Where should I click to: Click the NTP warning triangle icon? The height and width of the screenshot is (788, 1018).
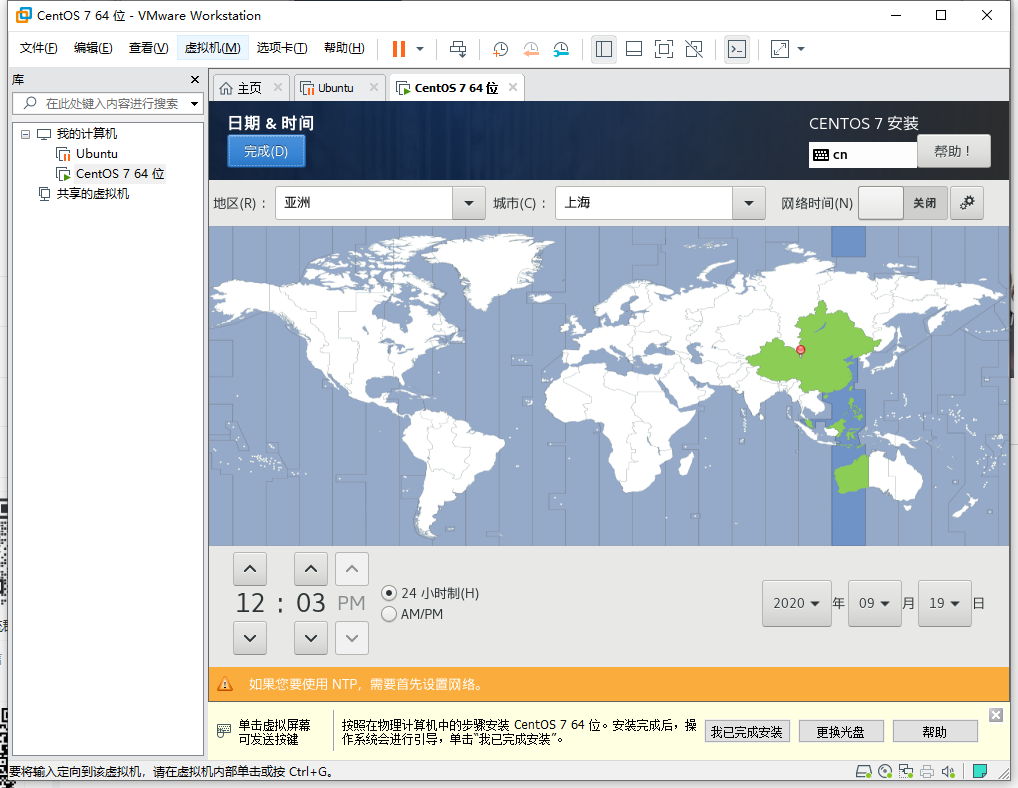225,683
